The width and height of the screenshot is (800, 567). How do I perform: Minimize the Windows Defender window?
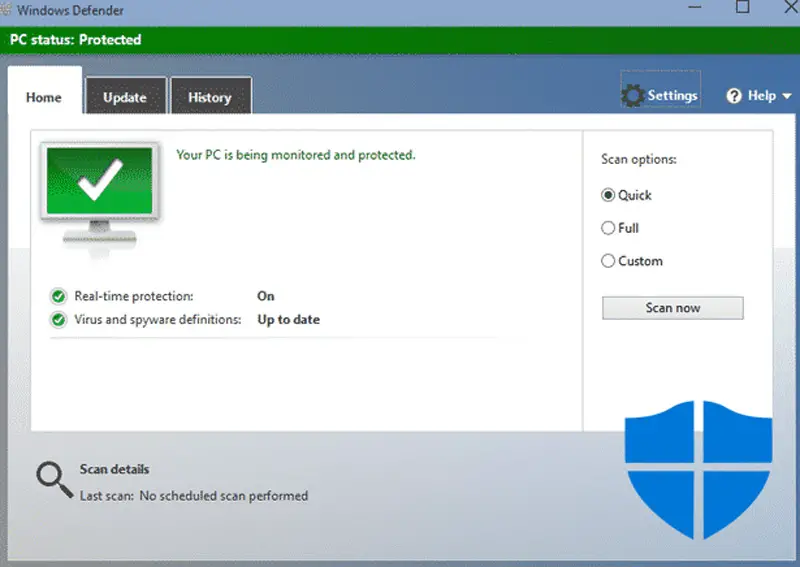694,7
